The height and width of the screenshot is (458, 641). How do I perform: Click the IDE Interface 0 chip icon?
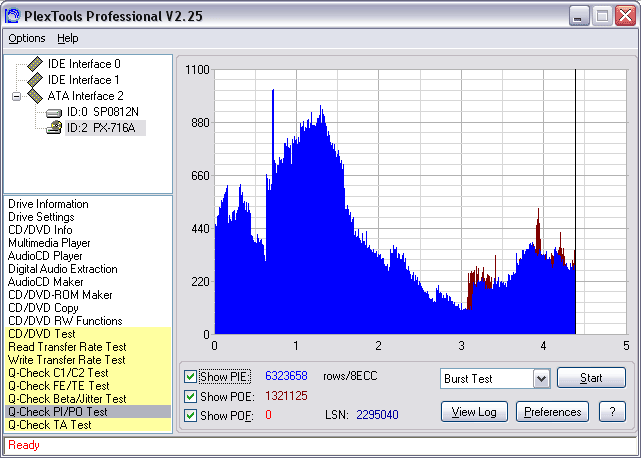point(35,64)
